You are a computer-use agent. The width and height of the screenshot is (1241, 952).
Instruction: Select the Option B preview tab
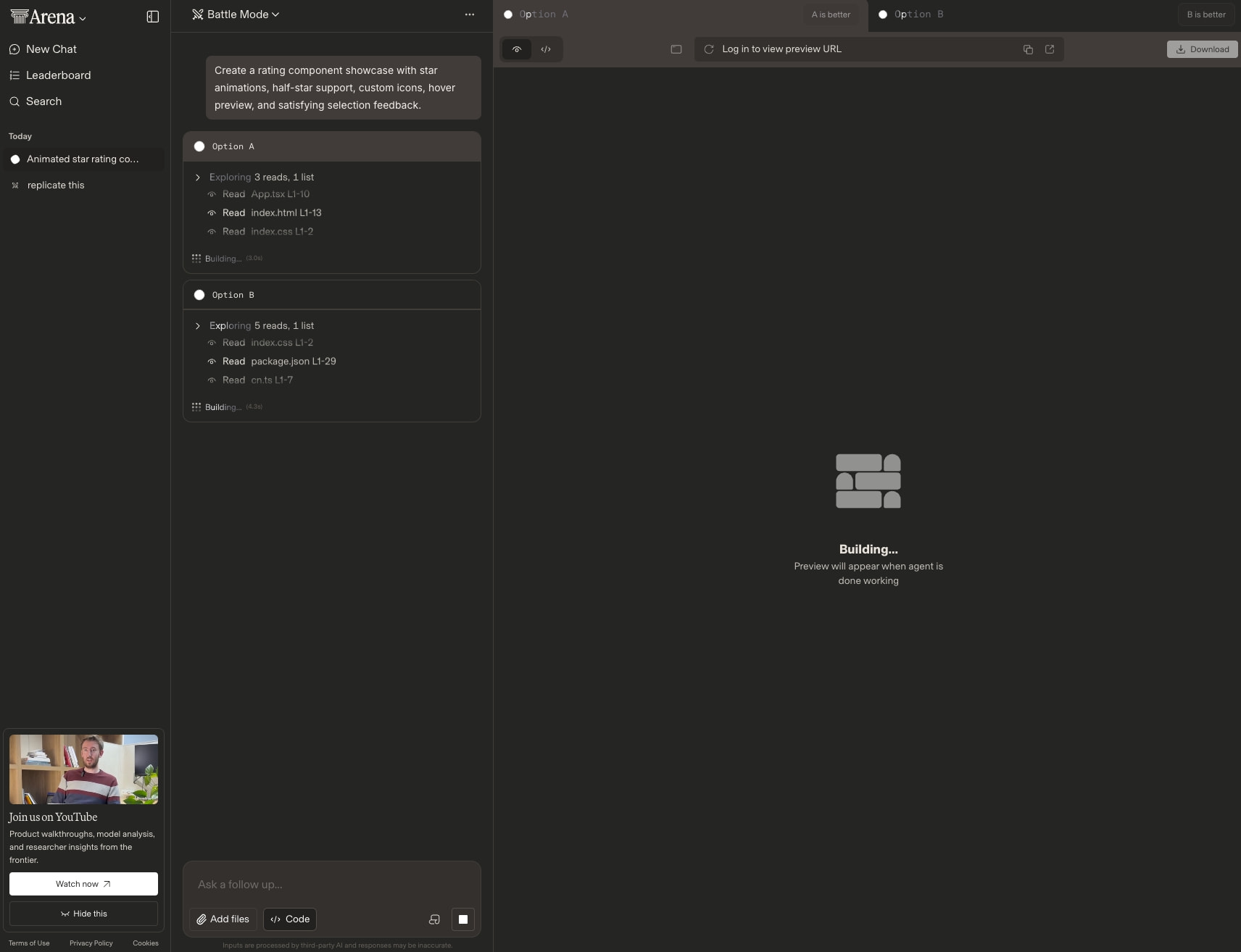point(912,14)
